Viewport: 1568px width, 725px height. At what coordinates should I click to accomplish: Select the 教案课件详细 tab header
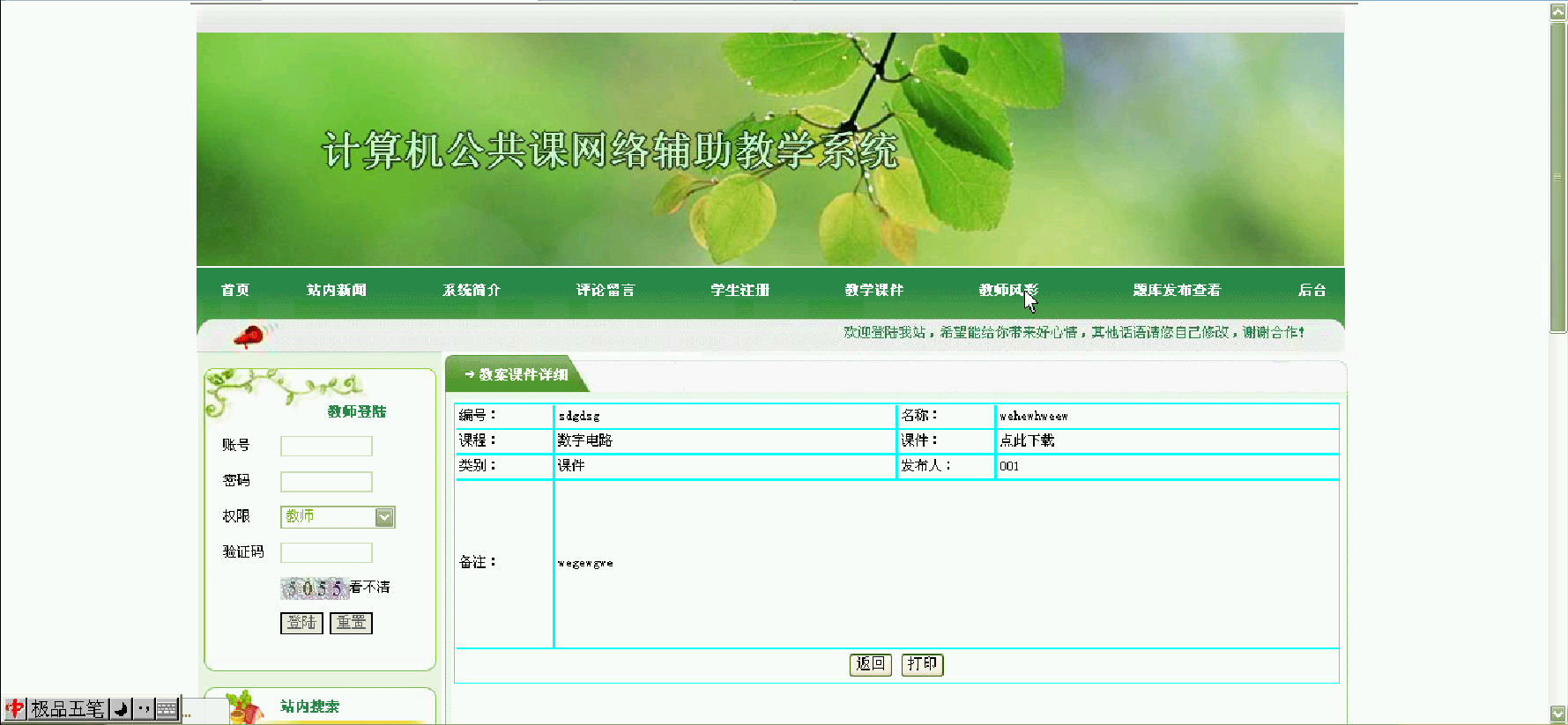coord(516,374)
